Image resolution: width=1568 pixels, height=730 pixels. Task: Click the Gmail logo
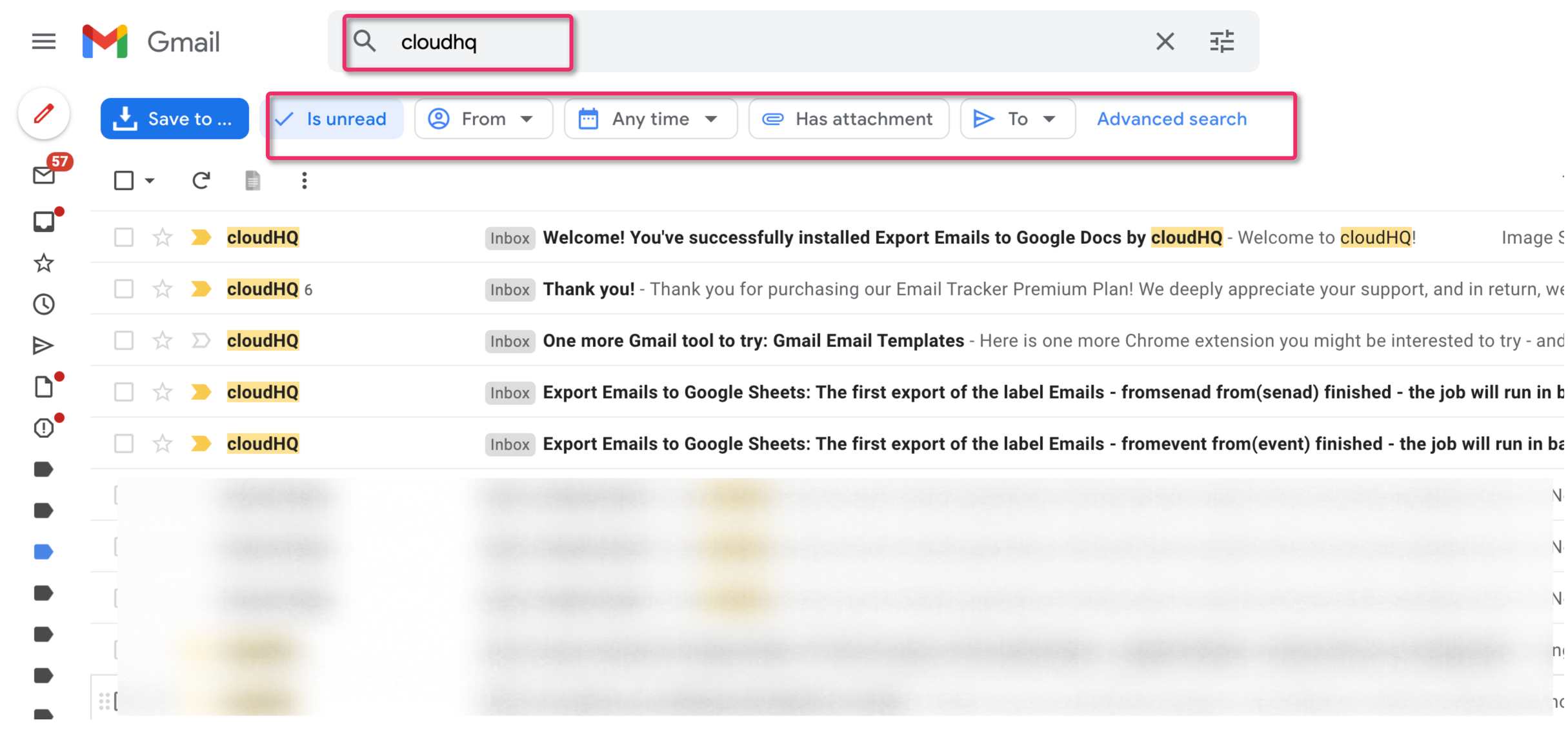151,42
